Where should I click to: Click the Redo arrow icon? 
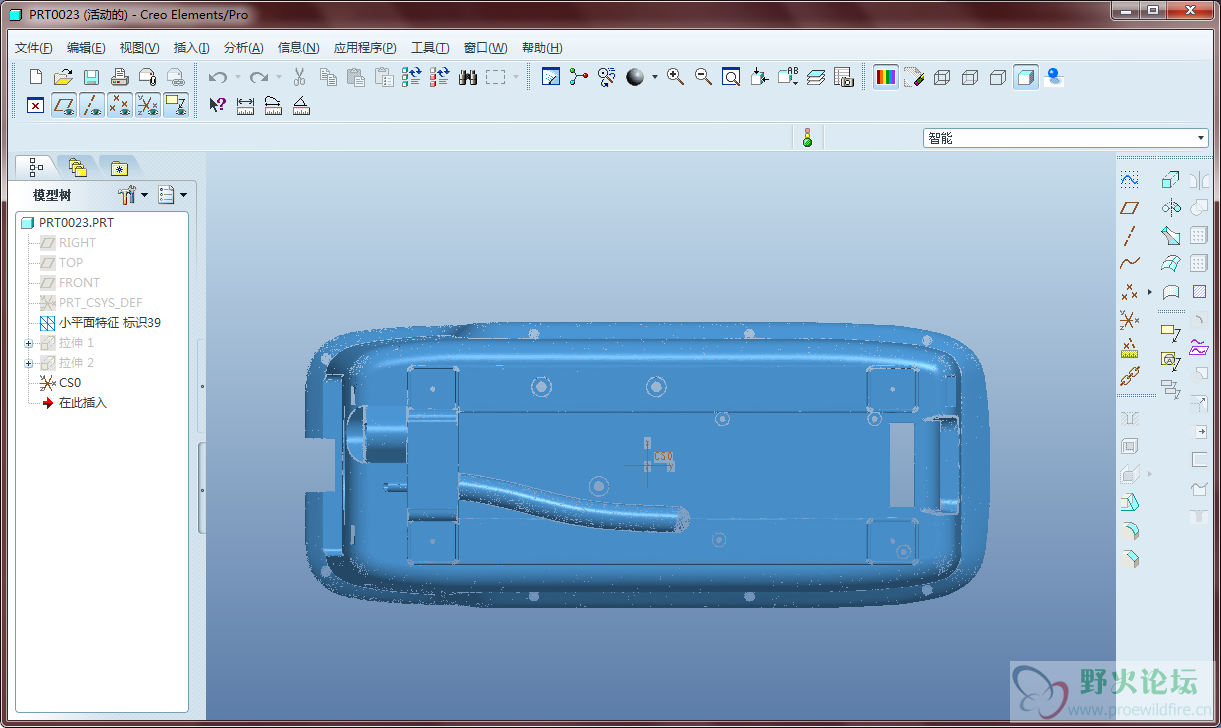pyautogui.click(x=259, y=77)
